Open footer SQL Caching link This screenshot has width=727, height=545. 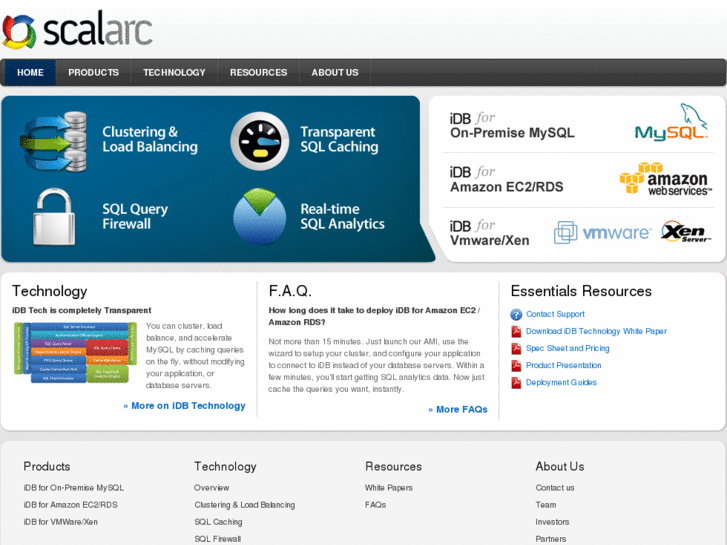[218, 522]
